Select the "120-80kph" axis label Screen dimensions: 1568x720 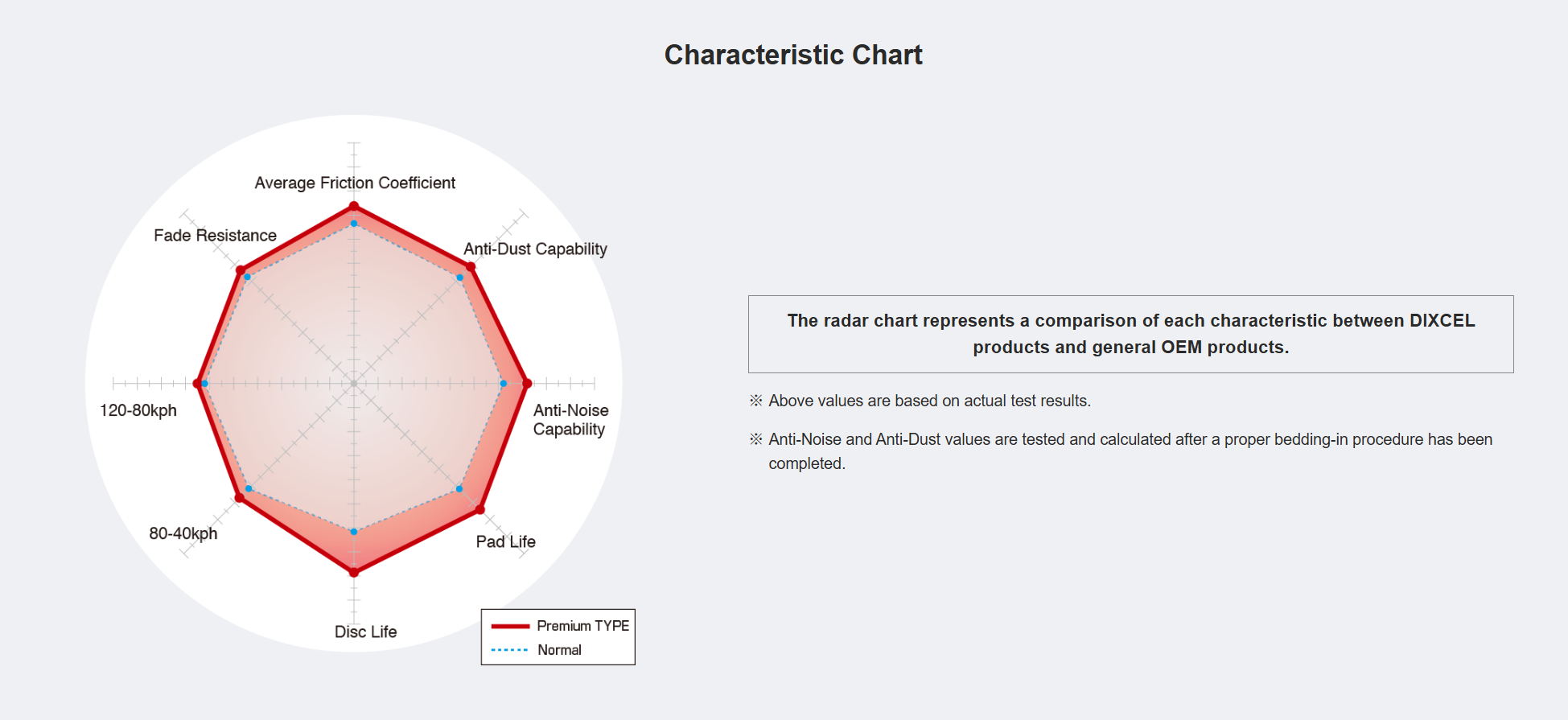138,410
